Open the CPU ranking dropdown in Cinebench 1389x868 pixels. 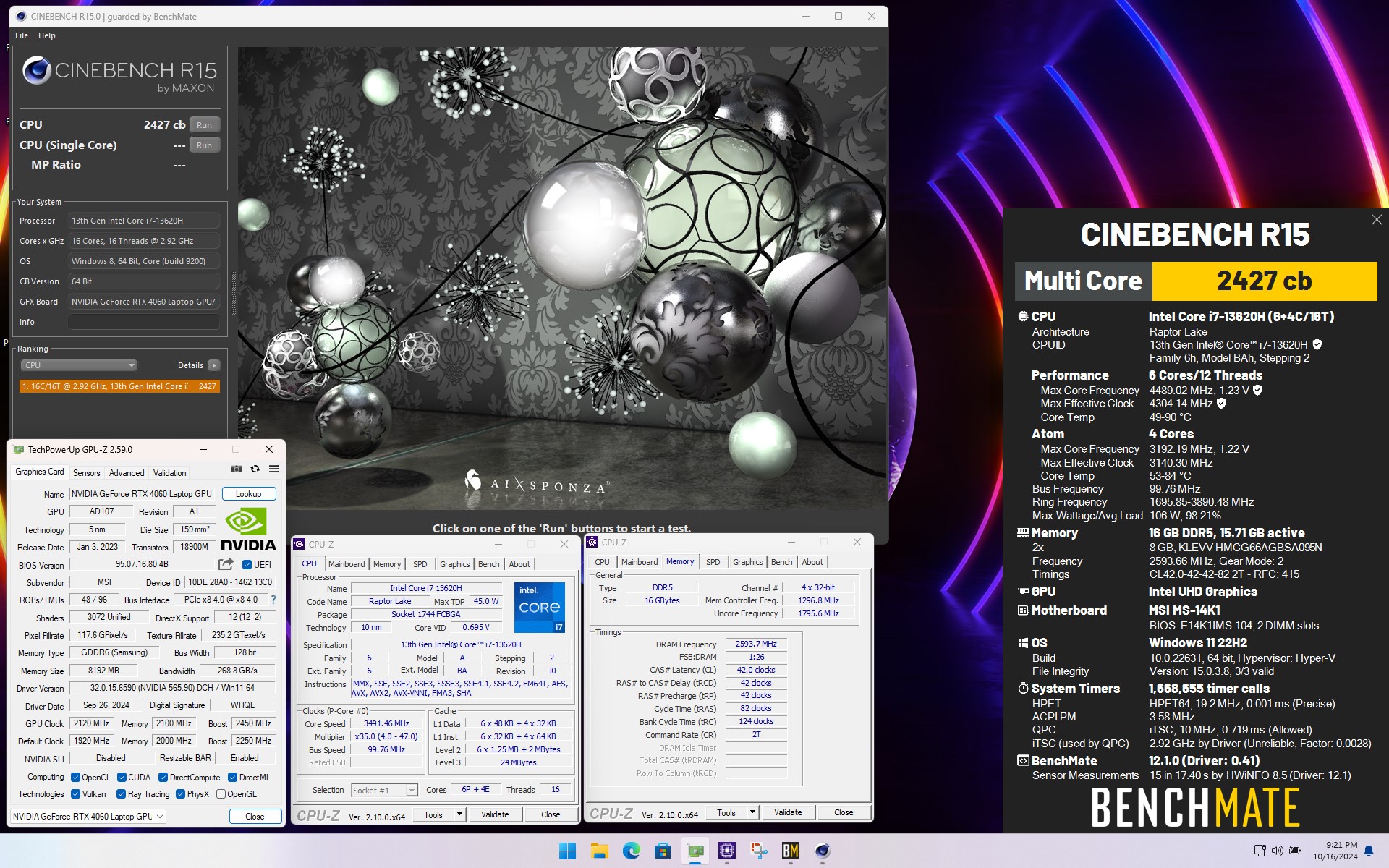pos(79,365)
